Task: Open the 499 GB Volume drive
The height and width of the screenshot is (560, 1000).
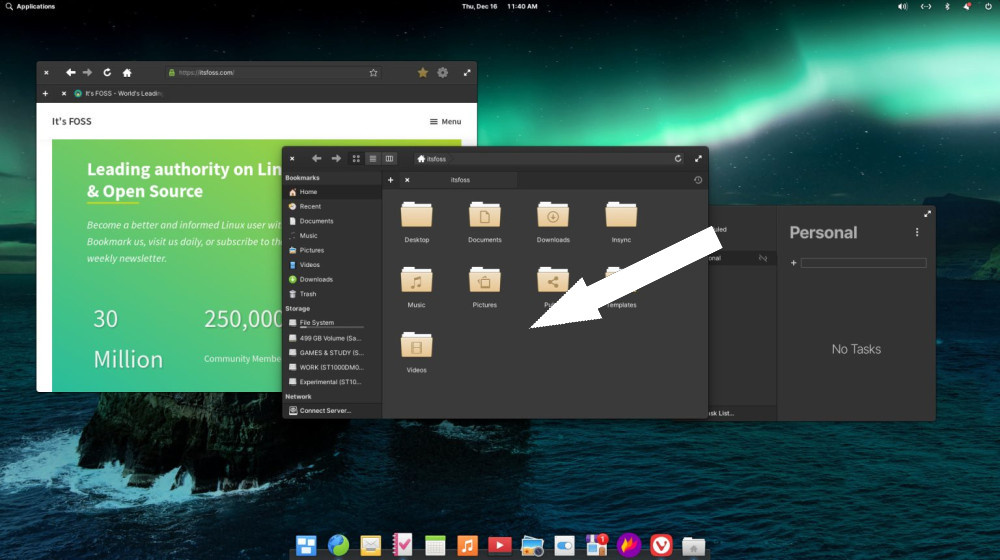Action: point(332,338)
